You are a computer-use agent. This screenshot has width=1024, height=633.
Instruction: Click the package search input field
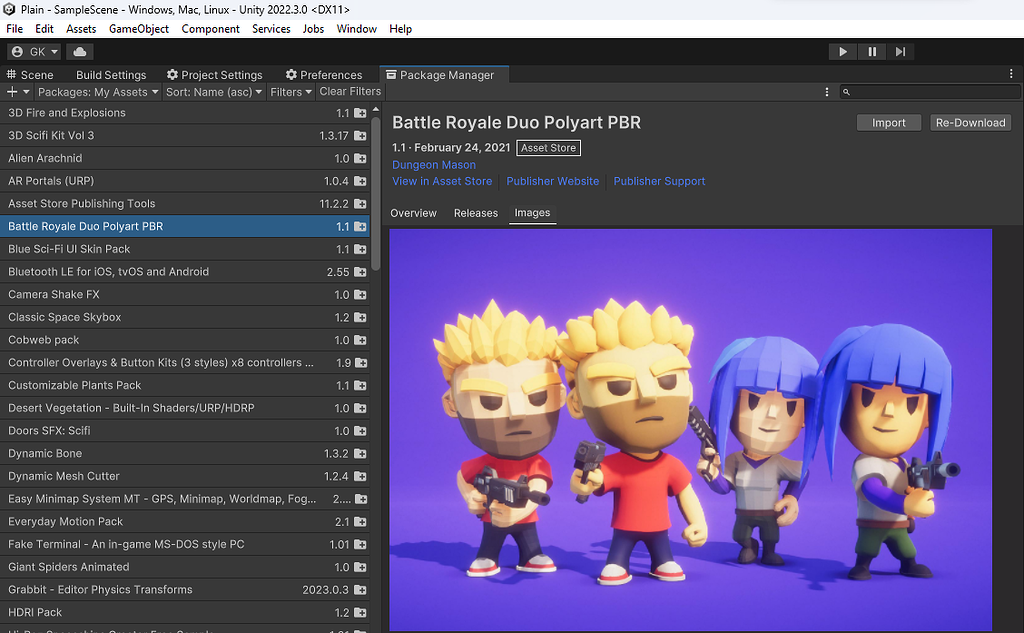(x=930, y=92)
